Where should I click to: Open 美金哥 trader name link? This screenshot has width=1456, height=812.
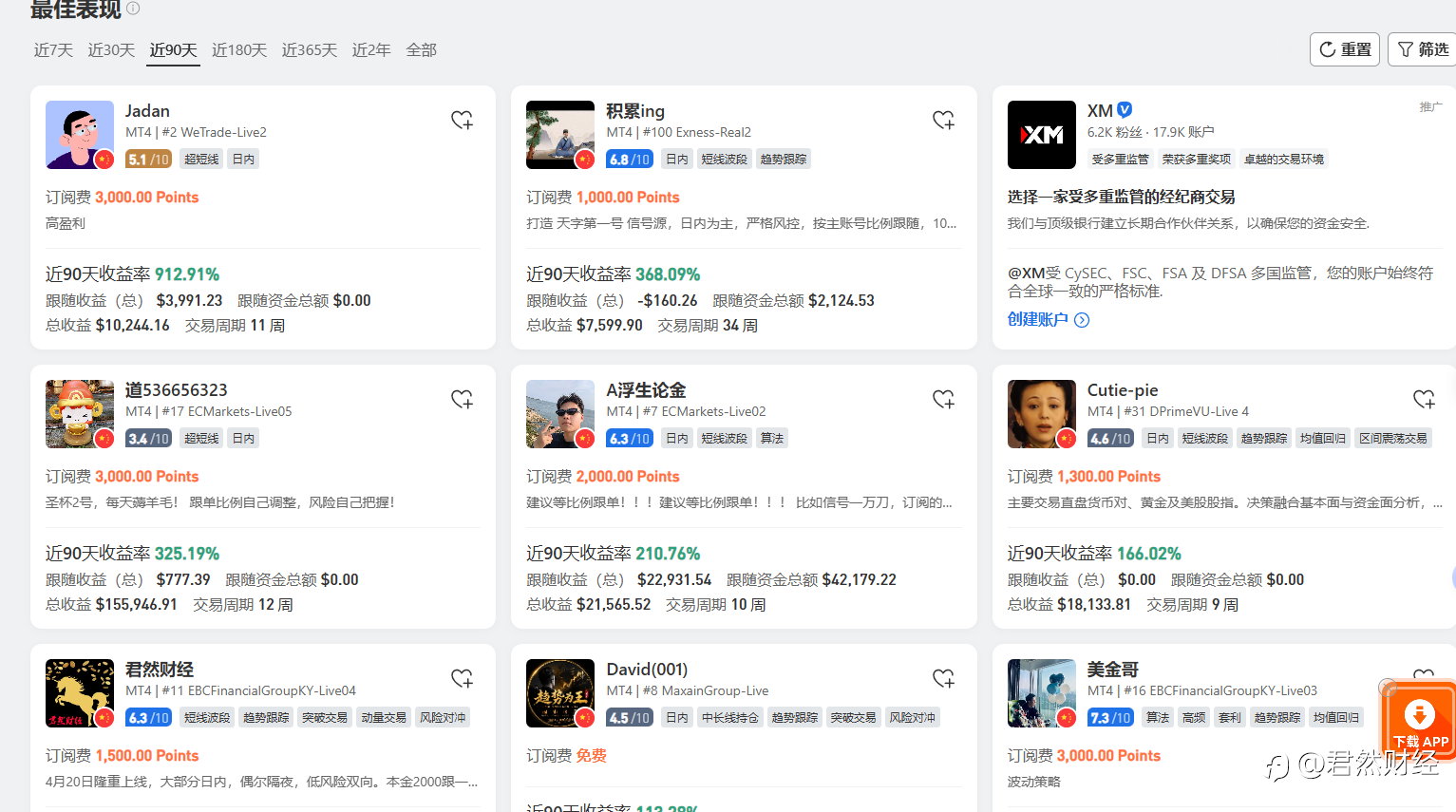[x=1113, y=670]
